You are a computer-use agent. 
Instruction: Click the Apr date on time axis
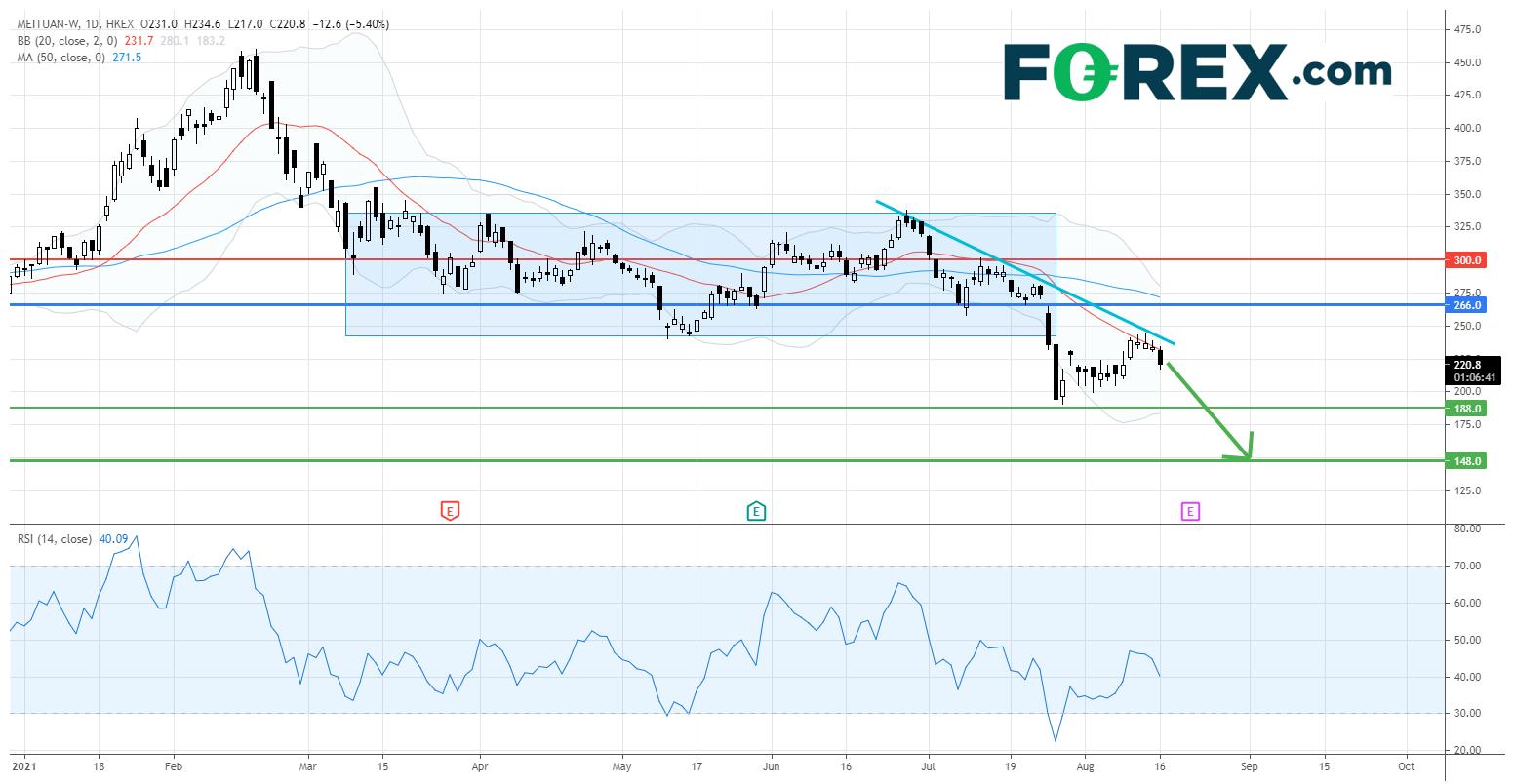click(x=479, y=768)
